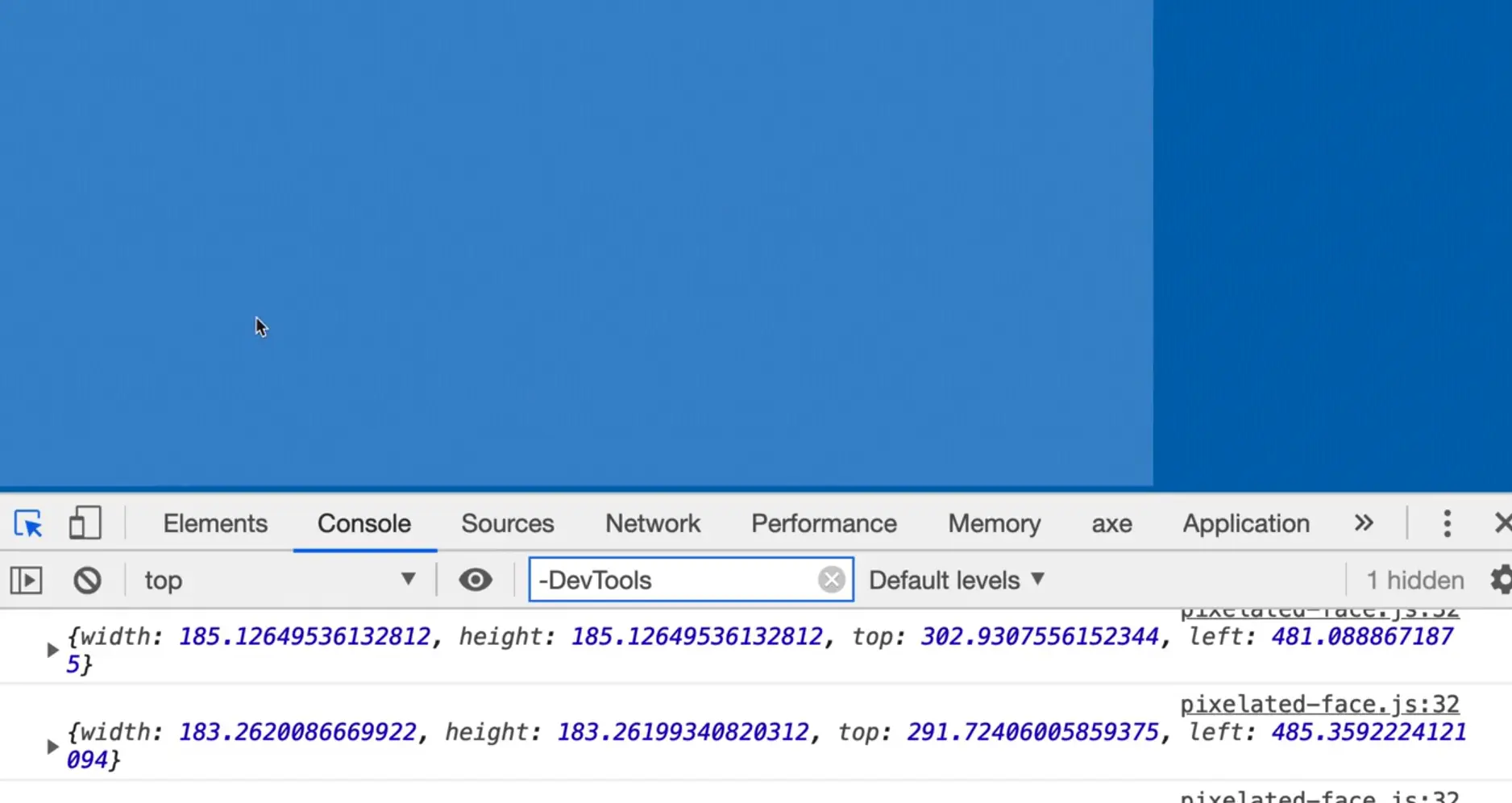Viewport: 1512px width, 803px height.
Task: Switch to the Network tab
Action: (653, 524)
